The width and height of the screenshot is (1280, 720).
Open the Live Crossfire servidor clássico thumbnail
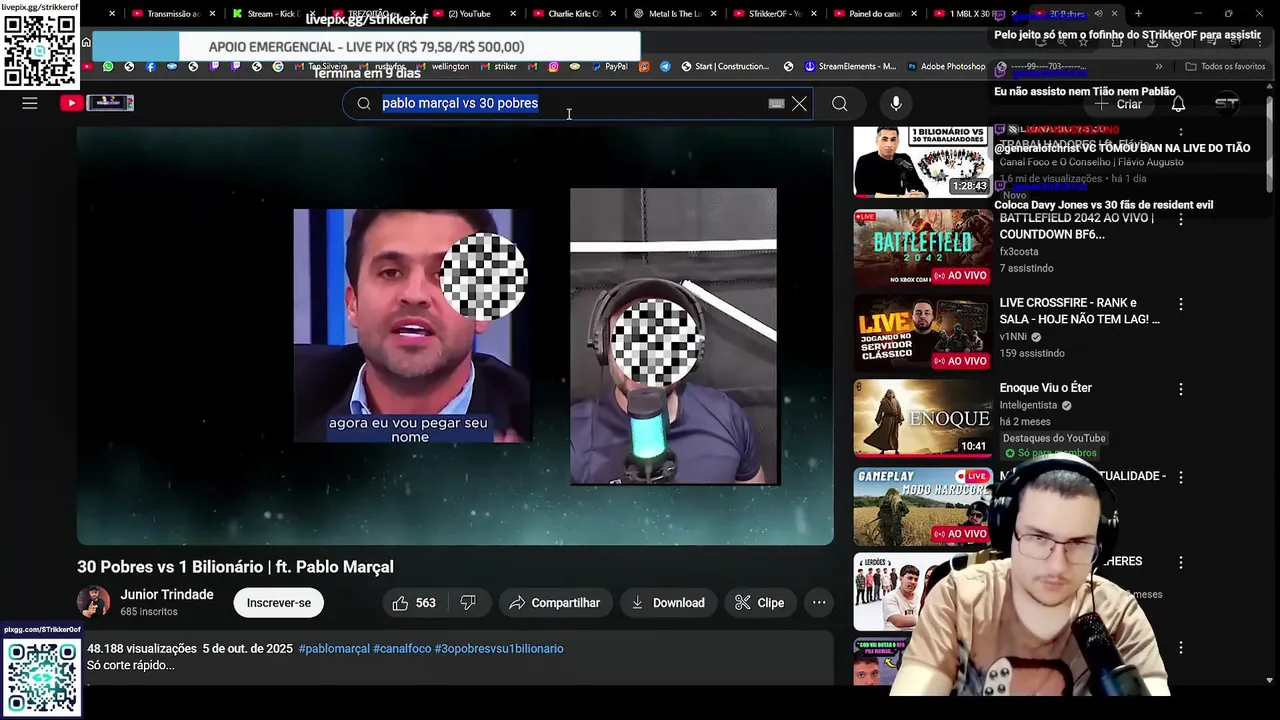(x=921, y=332)
